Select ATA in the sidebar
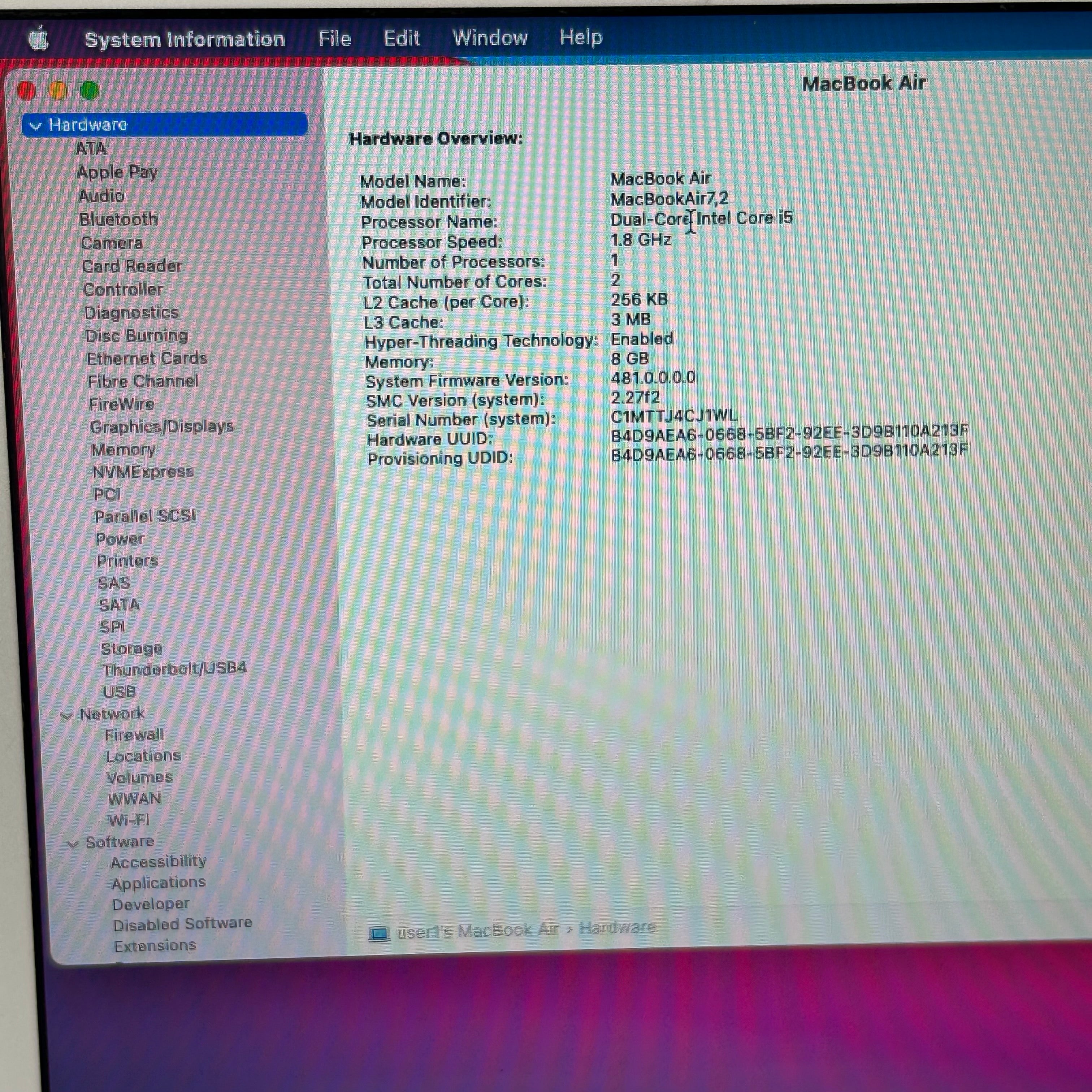Viewport: 1092px width, 1092px height. [x=91, y=149]
